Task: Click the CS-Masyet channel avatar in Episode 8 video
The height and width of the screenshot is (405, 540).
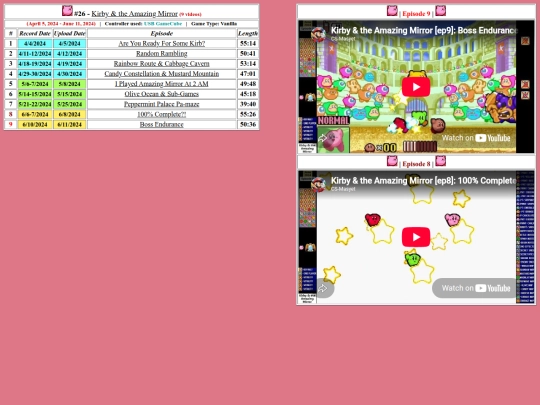Action: (x=318, y=184)
